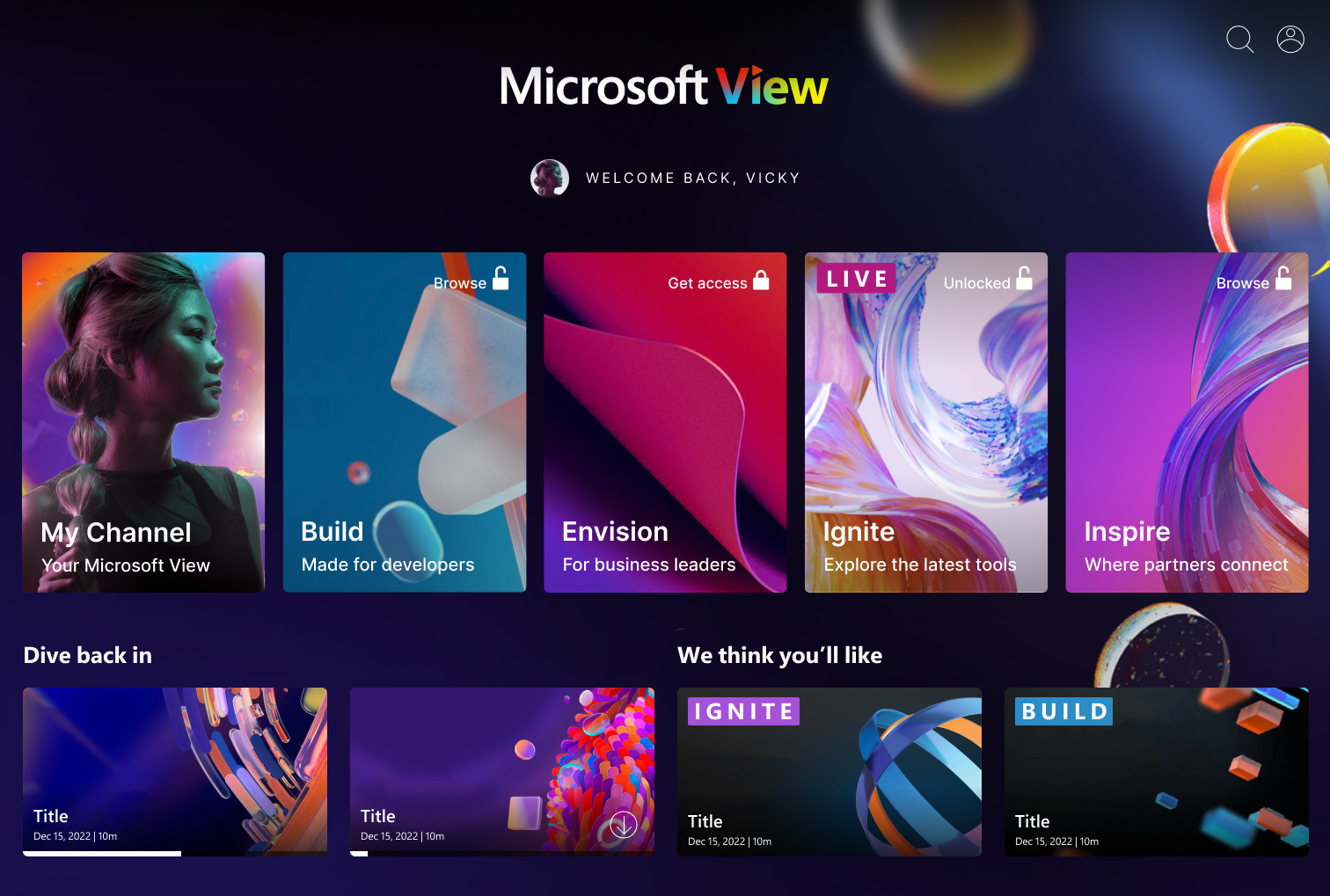Click Vicky's profile avatar
The height and width of the screenshot is (896, 1330).
[x=550, y=178]
